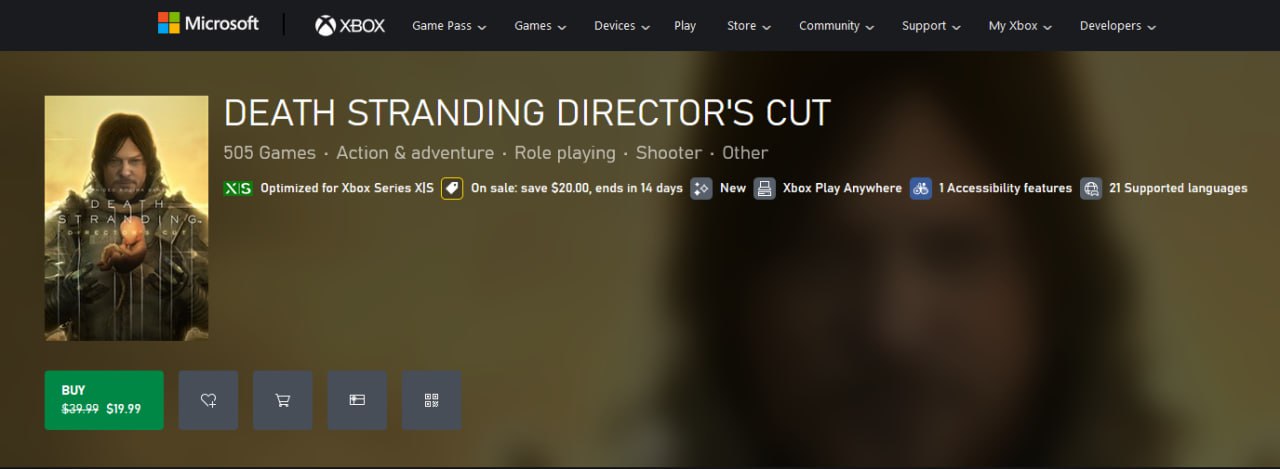
Task: Click the accessibility features icon
Action: pyautogui.click(x=920, y=188)
